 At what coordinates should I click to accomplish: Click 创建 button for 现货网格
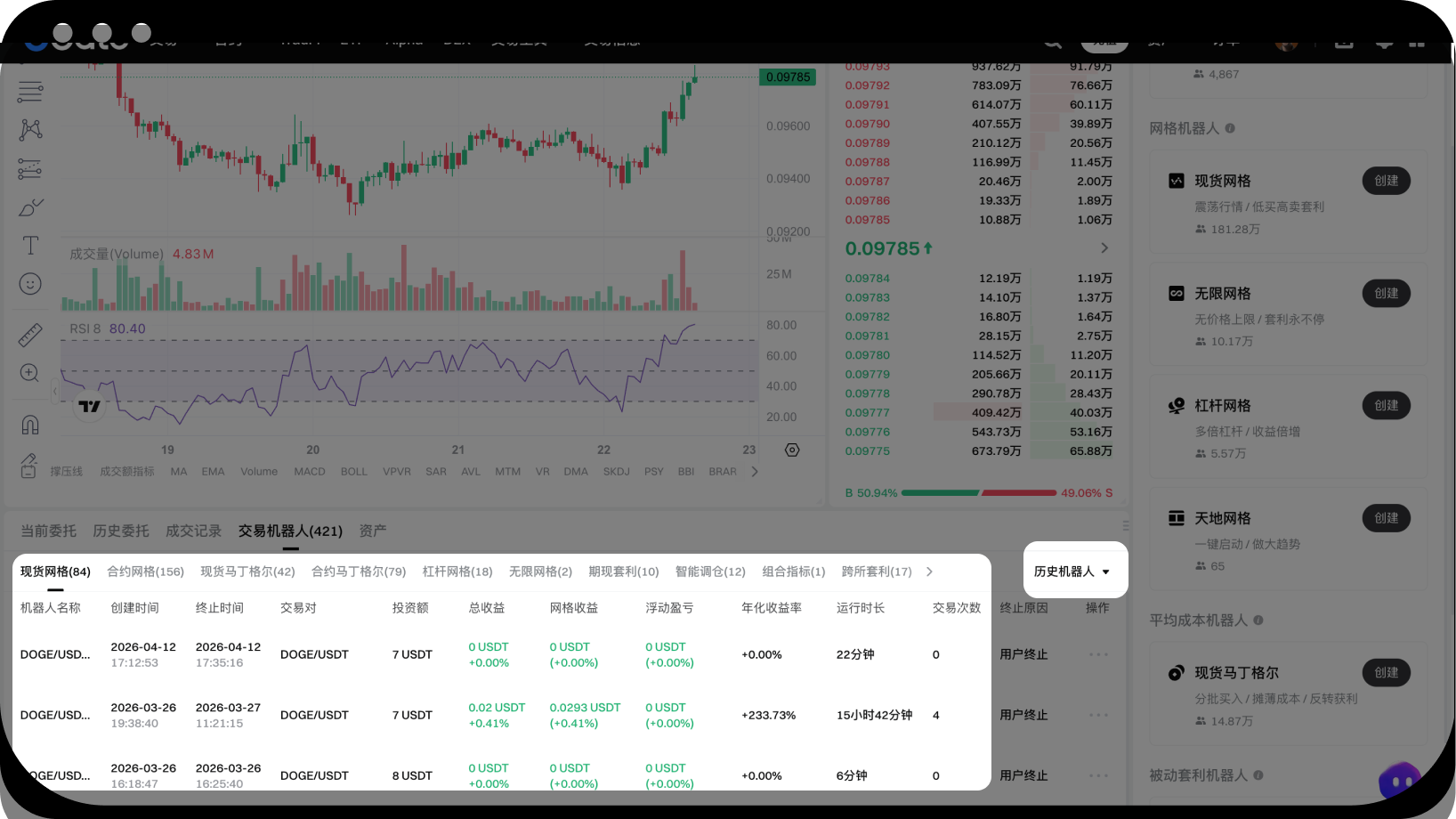tap(1386, 181)
